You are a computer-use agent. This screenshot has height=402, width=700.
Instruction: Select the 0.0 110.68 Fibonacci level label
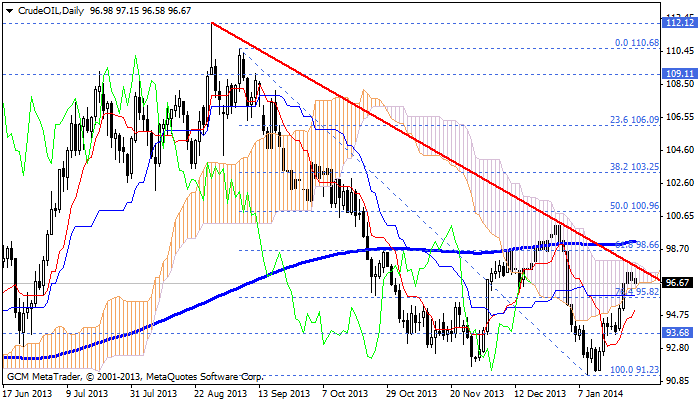click(x=637, y=44)
